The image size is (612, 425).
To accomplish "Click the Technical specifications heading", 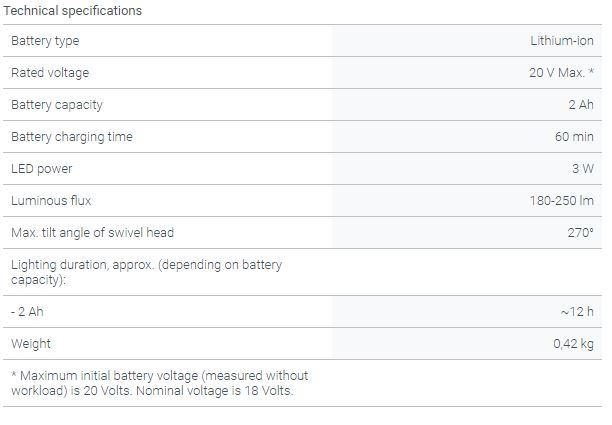I will [74, 11].
